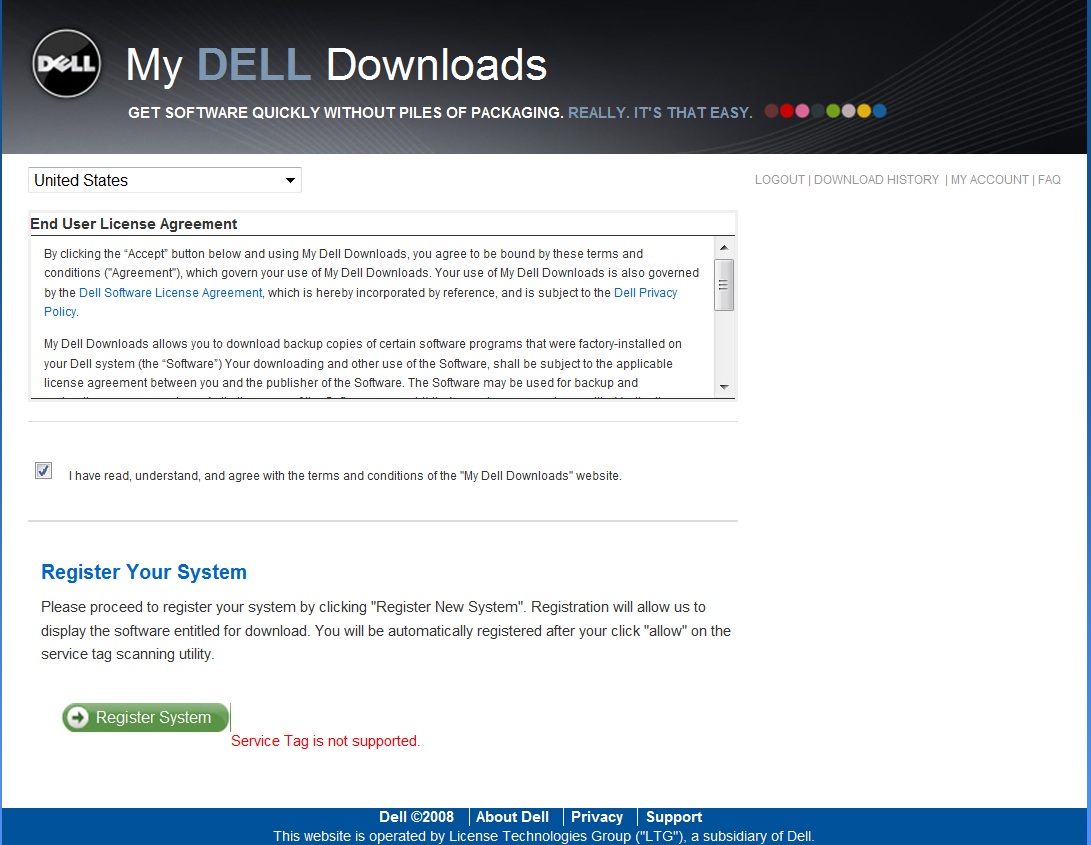This screenshot has width=1091, height=845.
Task: Click the 'Register Your System' heading
Action: 144,571
